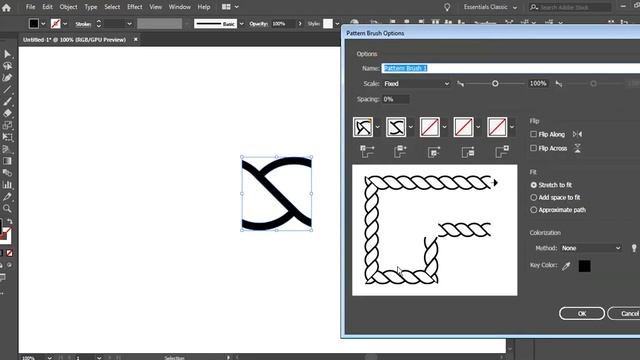The image size is (640, 360).
Task: Click the inner corner tile position icon
Action: [434, 152]
